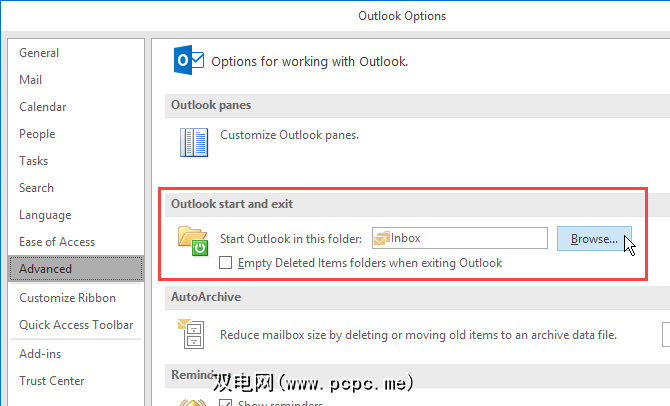670x406 pixels.
Task: Open Ease of Access settings
Action: [x=57, y=242]
